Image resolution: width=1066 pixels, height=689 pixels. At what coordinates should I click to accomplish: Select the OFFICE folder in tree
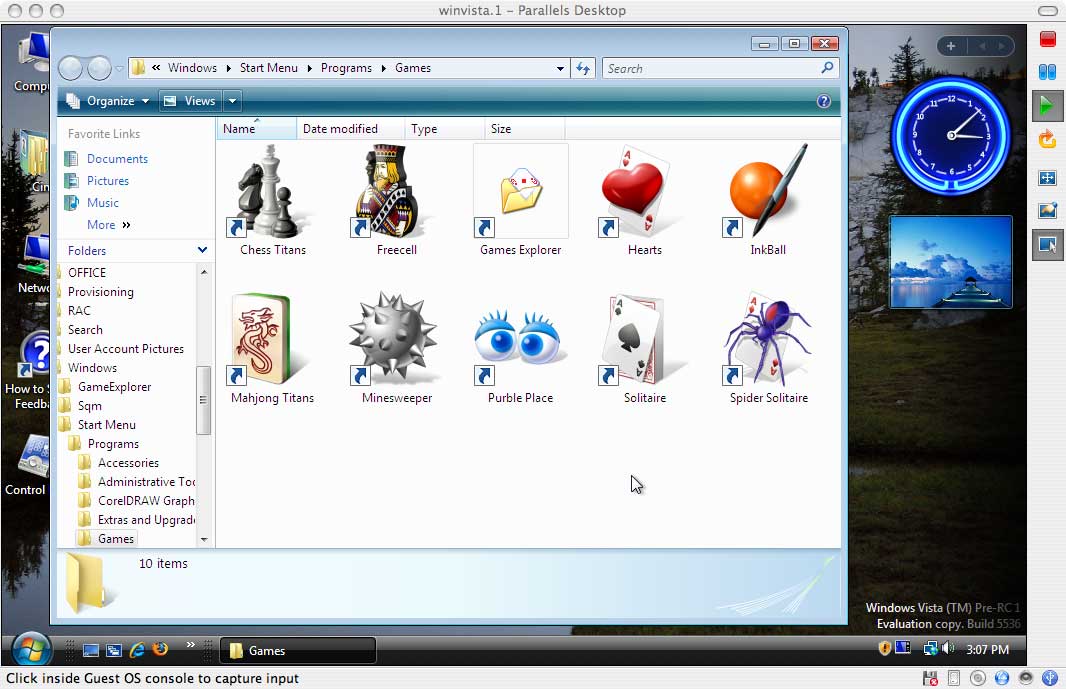coord(87,273)
